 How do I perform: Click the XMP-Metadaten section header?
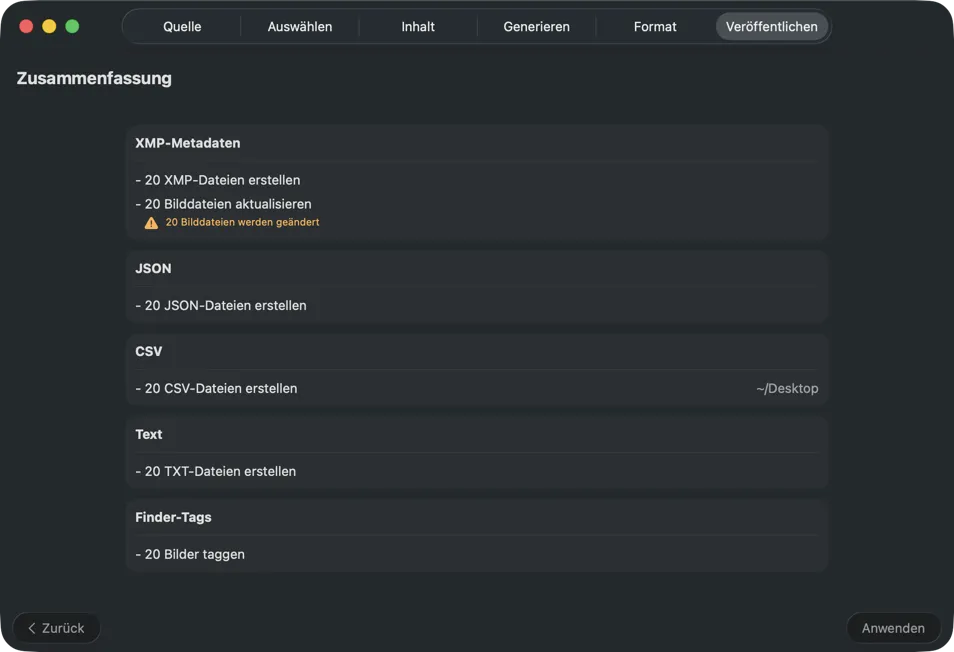188,143
